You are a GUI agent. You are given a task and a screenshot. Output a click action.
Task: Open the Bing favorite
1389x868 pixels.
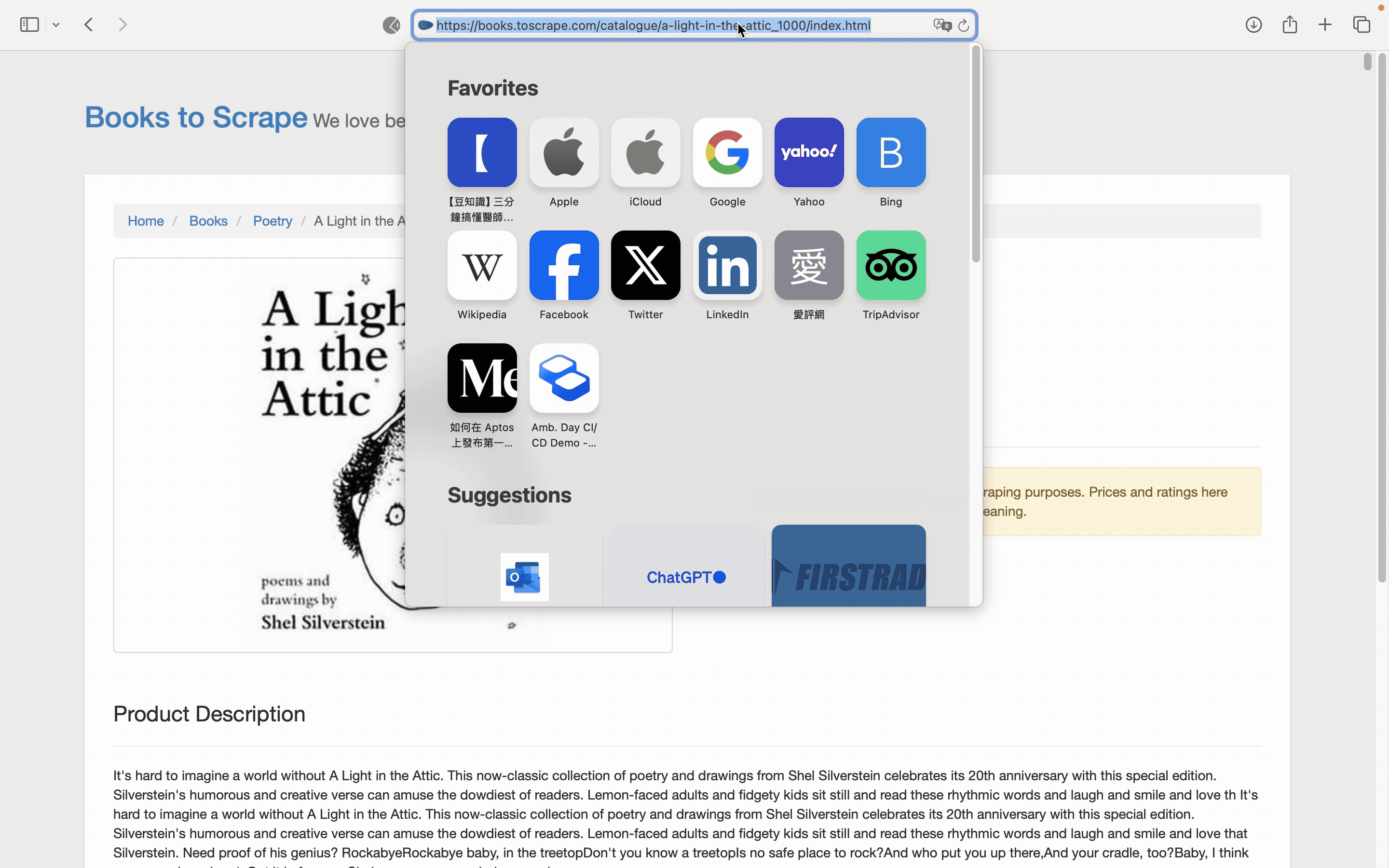(891, 152)
